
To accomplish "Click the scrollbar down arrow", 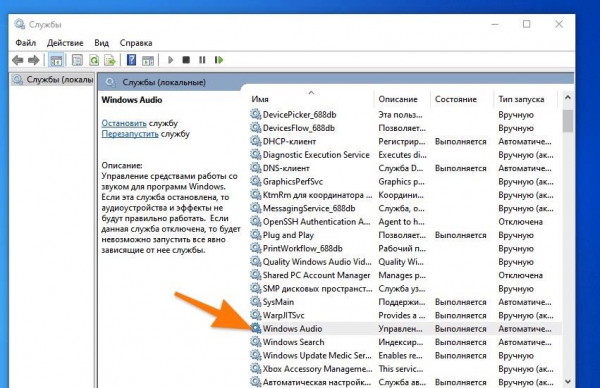I will pyautogui.click(x=568, y=381).
